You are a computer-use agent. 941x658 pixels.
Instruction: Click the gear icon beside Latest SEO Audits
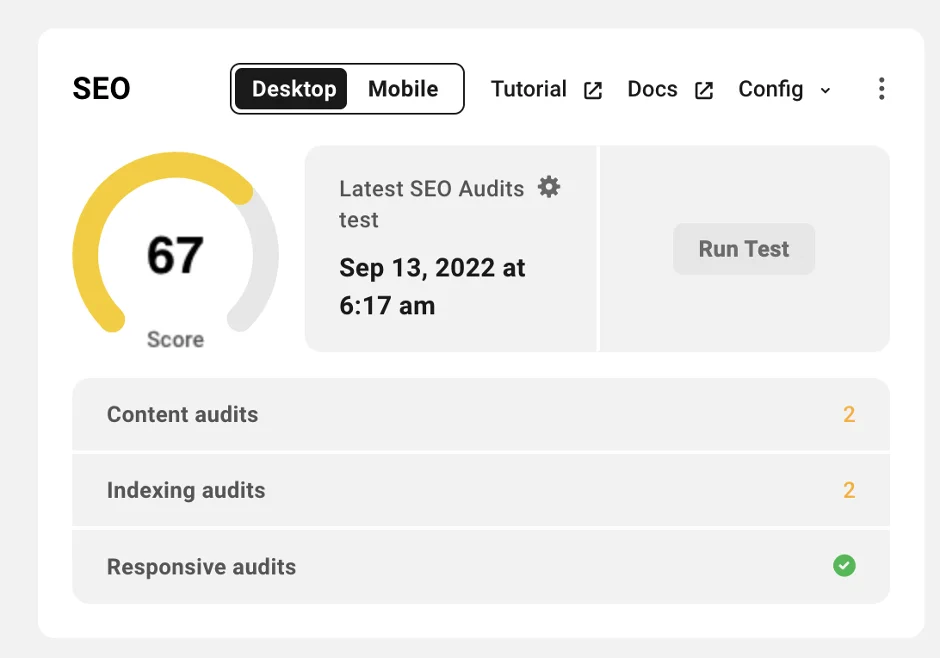point(549,187)
